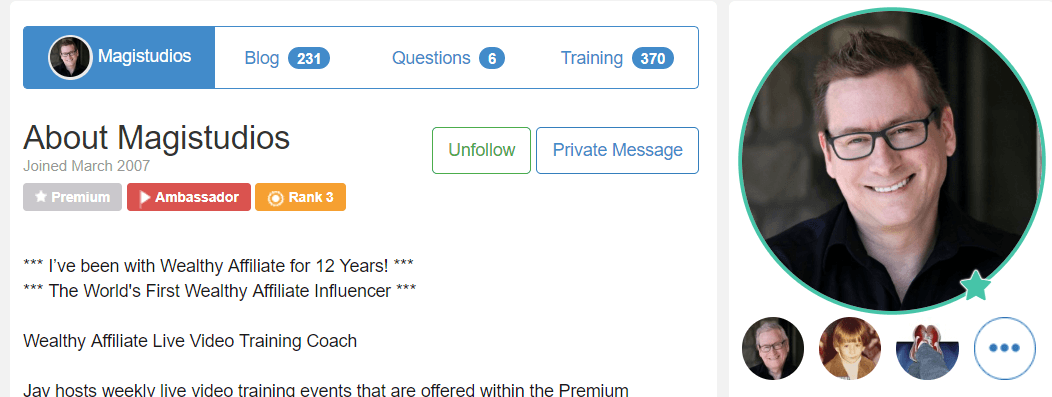Click the 6 Questions count badge
The width and height of the screenshot is (1052, 397).
492,59
